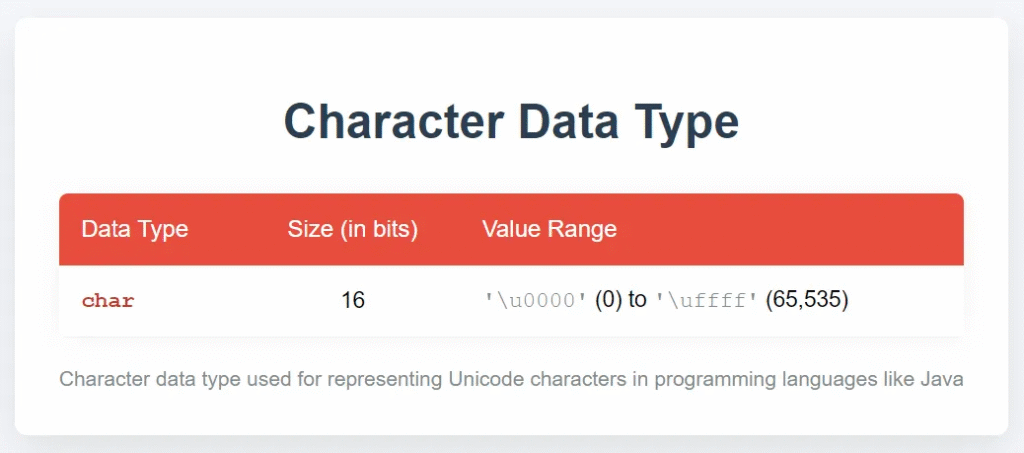Screen dimensions: 1024x453
Task: Click the red "char" keyword cell
Action: 108,301
